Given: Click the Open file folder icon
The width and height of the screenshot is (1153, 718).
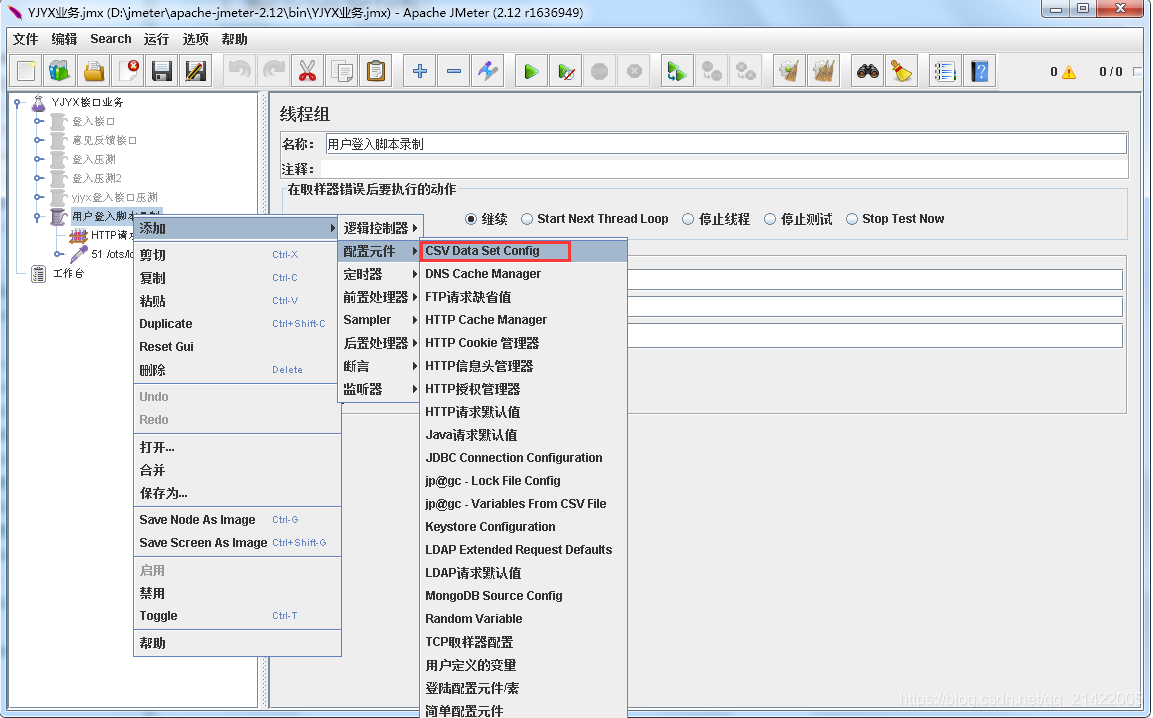Looking at the screenshot, I should pos(94,71).
